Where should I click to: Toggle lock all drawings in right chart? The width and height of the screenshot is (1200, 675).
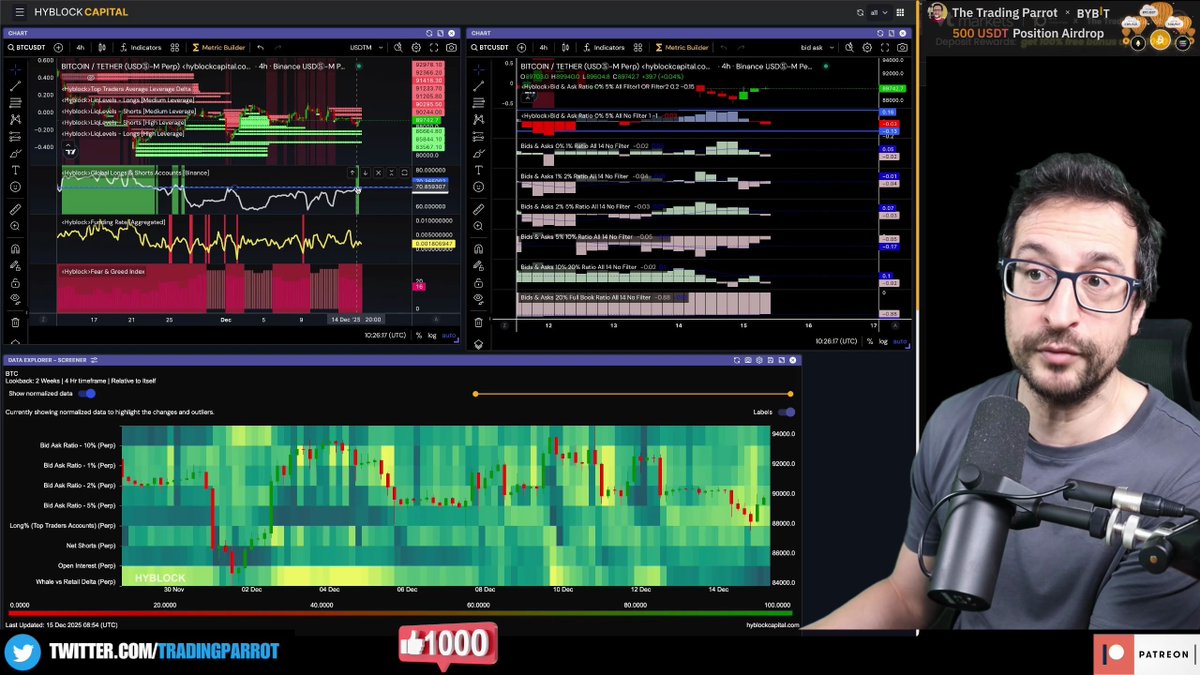pos(478,282)
